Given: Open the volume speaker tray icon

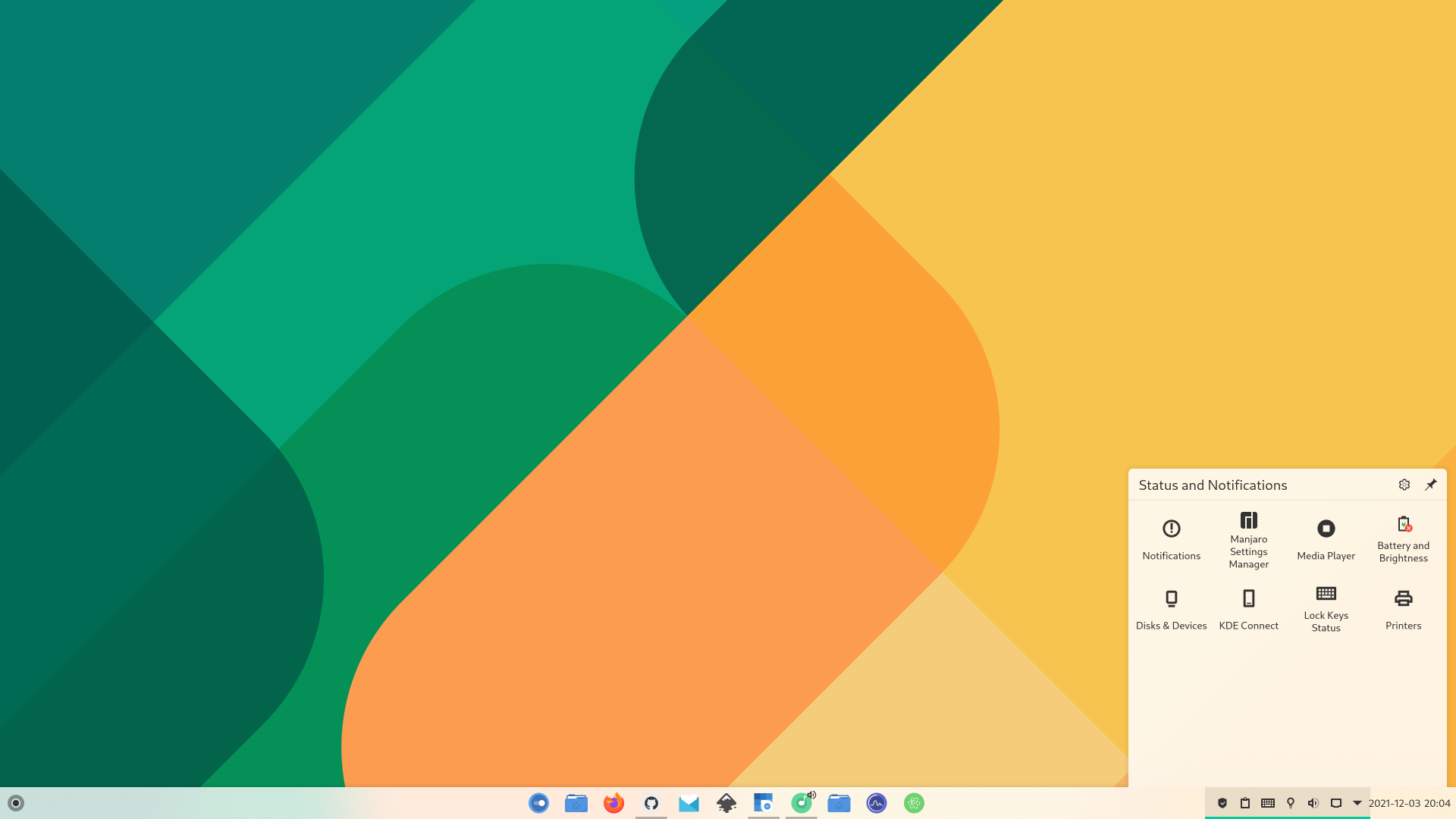Looking at the screenshot, I should [x=1313, y=803].
